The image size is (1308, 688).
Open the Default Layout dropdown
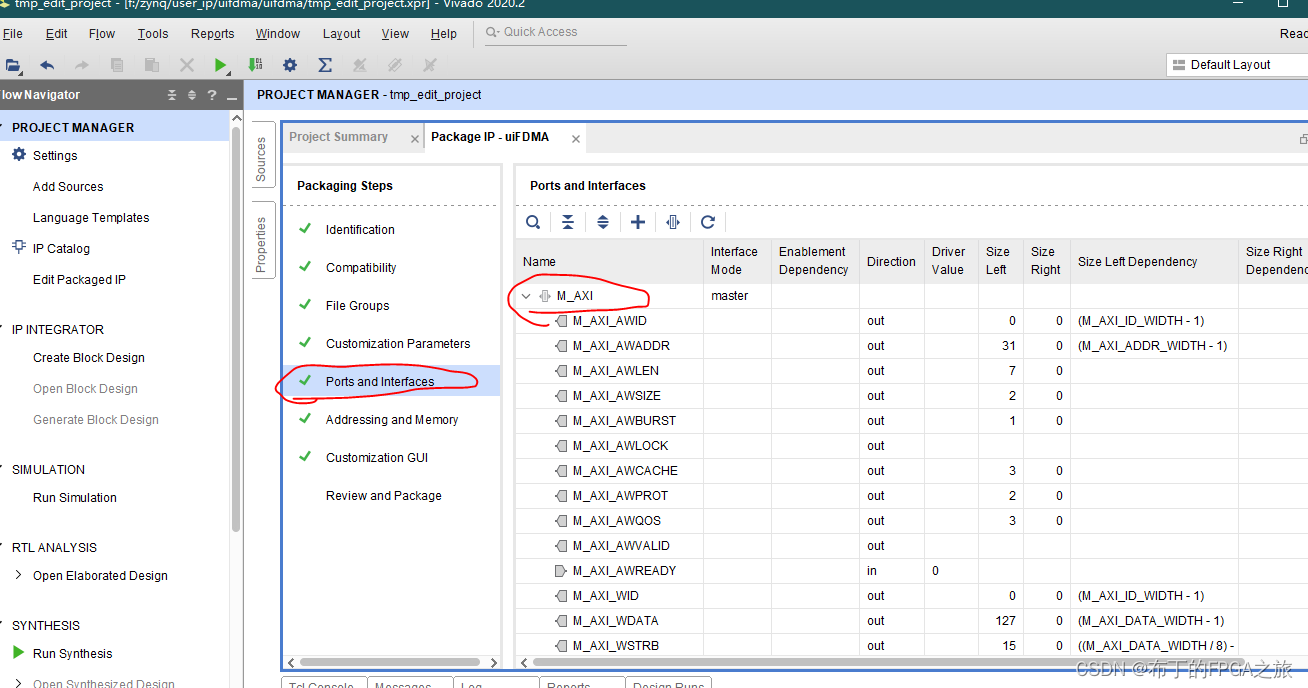[x=1237, y=65]
